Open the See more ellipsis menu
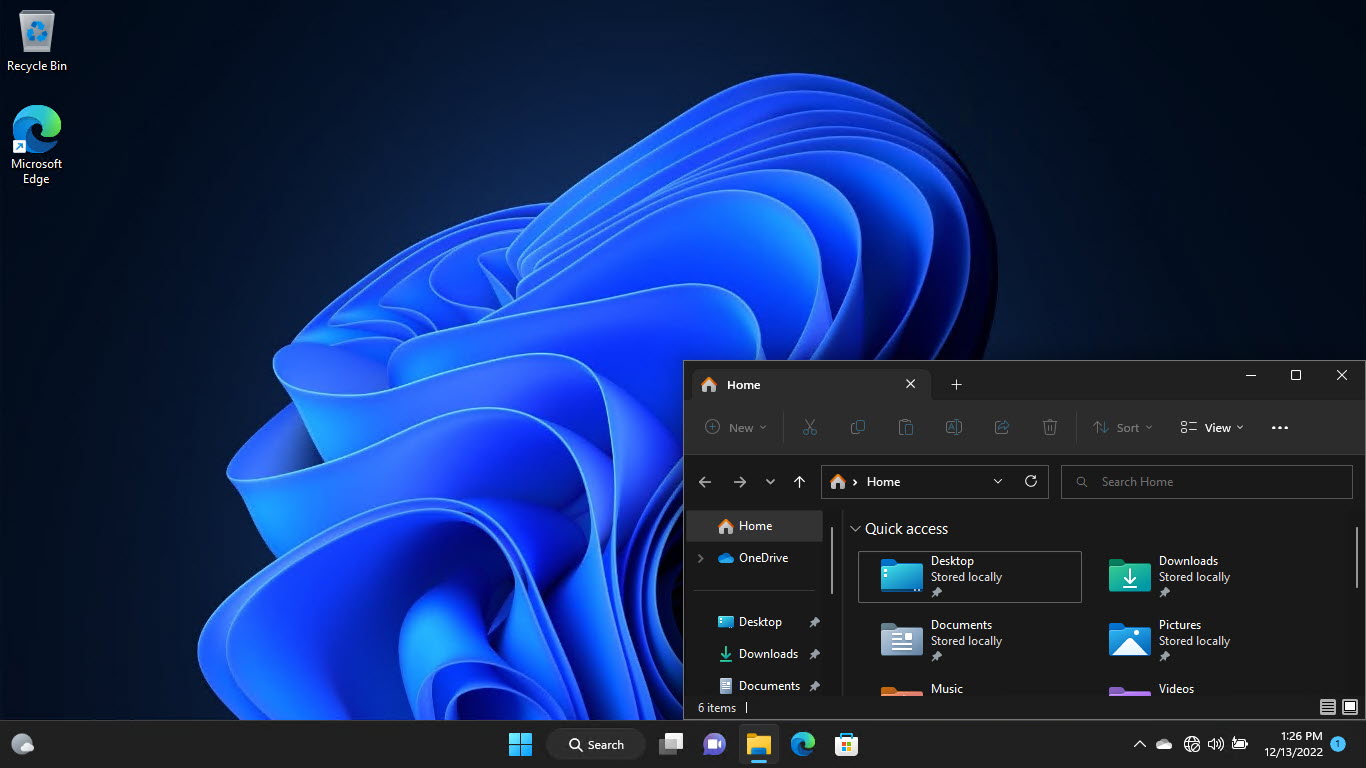 tap(1280, 427)
